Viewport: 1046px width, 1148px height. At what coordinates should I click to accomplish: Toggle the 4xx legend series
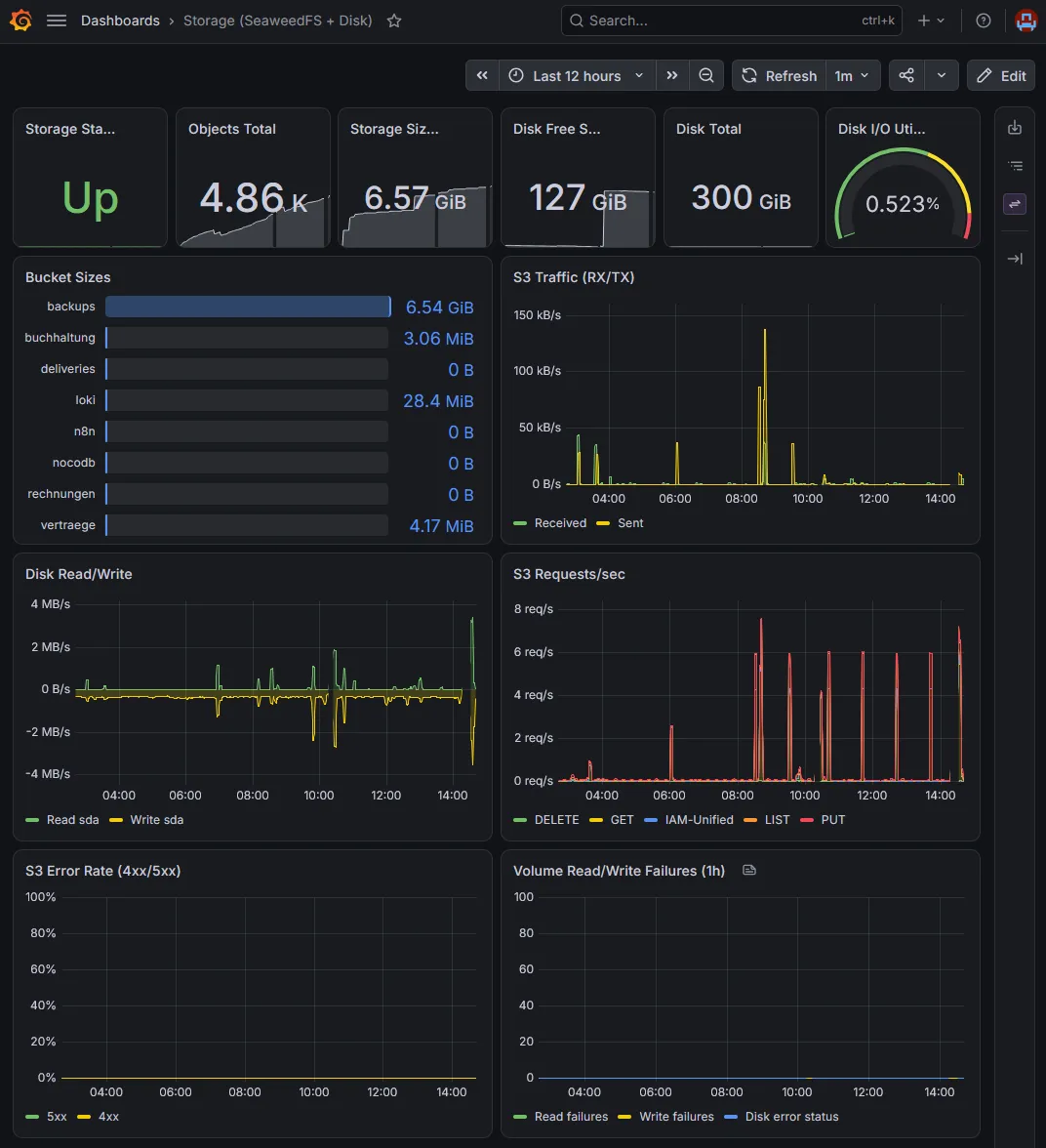pos(108,1117)
